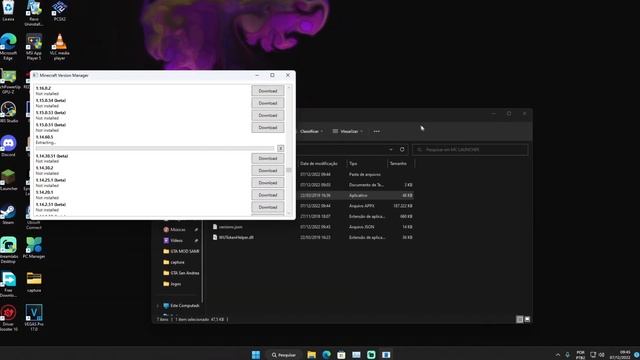Download Minecraft version 1.16.0.2

click(268, 91)
